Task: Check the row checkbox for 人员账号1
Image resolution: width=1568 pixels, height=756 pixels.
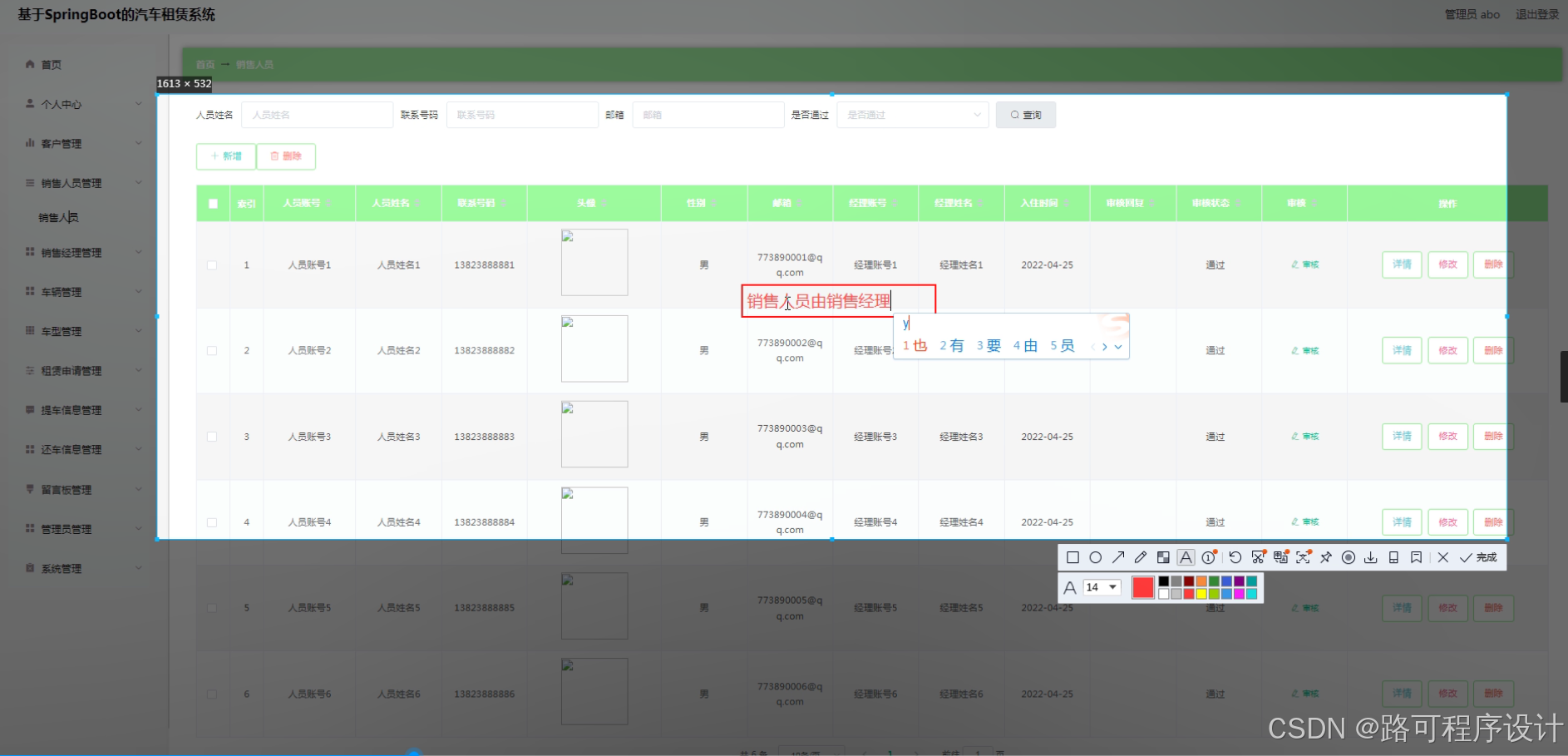Action: pos(212,264)
